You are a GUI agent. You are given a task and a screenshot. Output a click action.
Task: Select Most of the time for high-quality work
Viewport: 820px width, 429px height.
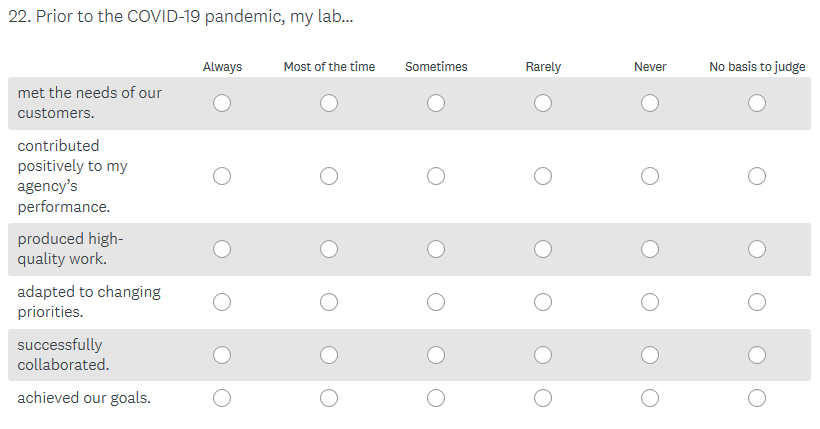click(x=329, y=249)
